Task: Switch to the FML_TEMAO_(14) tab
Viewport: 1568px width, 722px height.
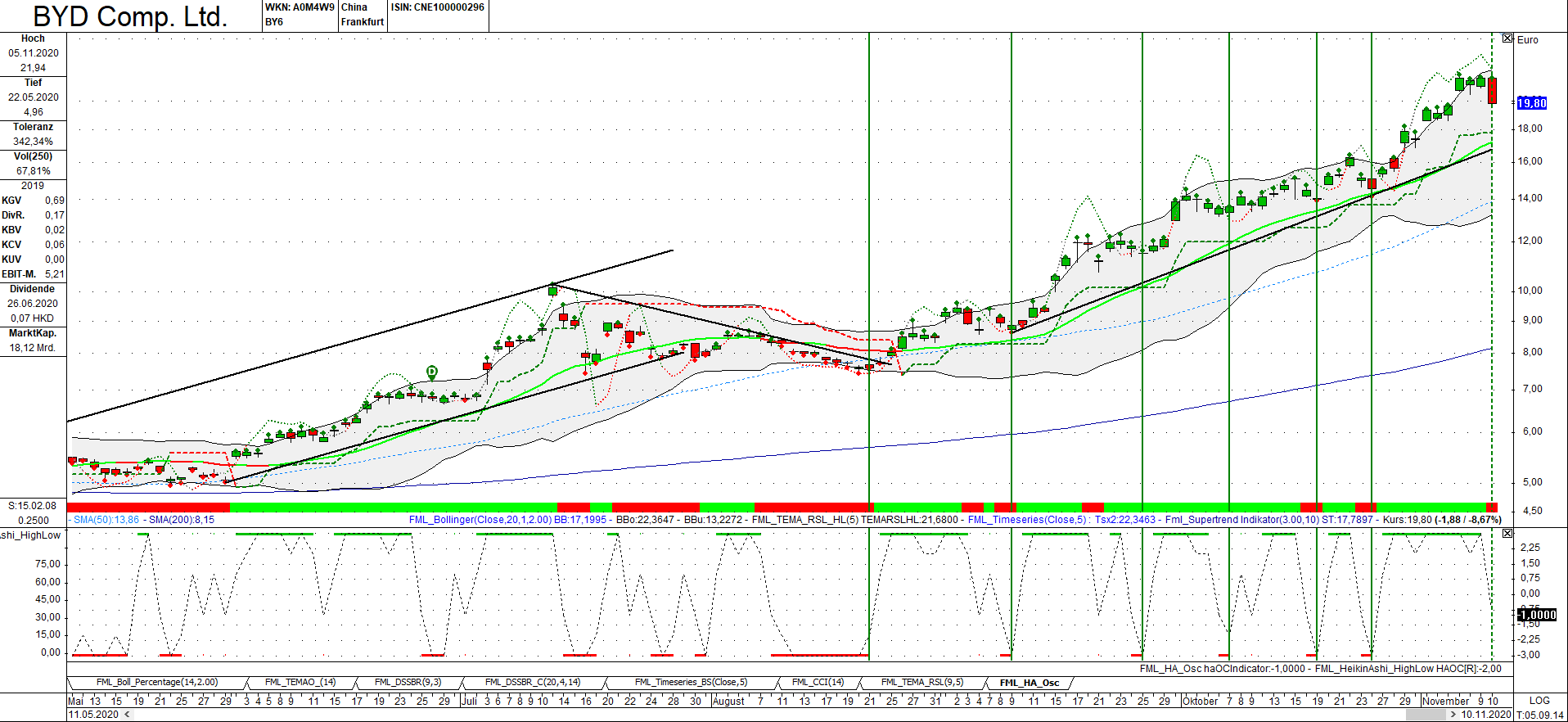Action: tap(300, 683)
